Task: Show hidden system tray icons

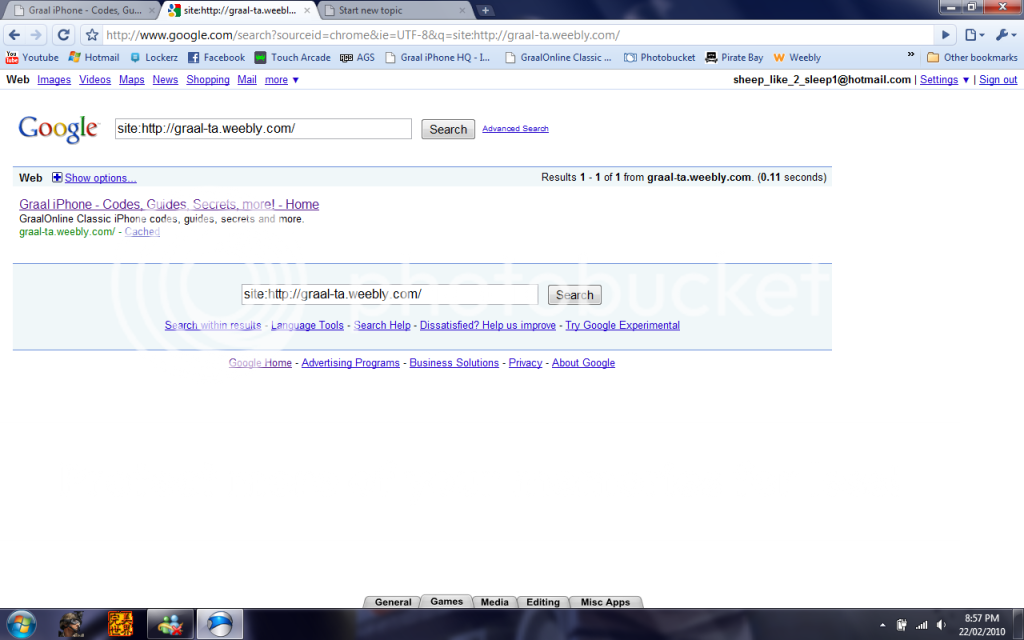Action: click(x=883, y=625)
